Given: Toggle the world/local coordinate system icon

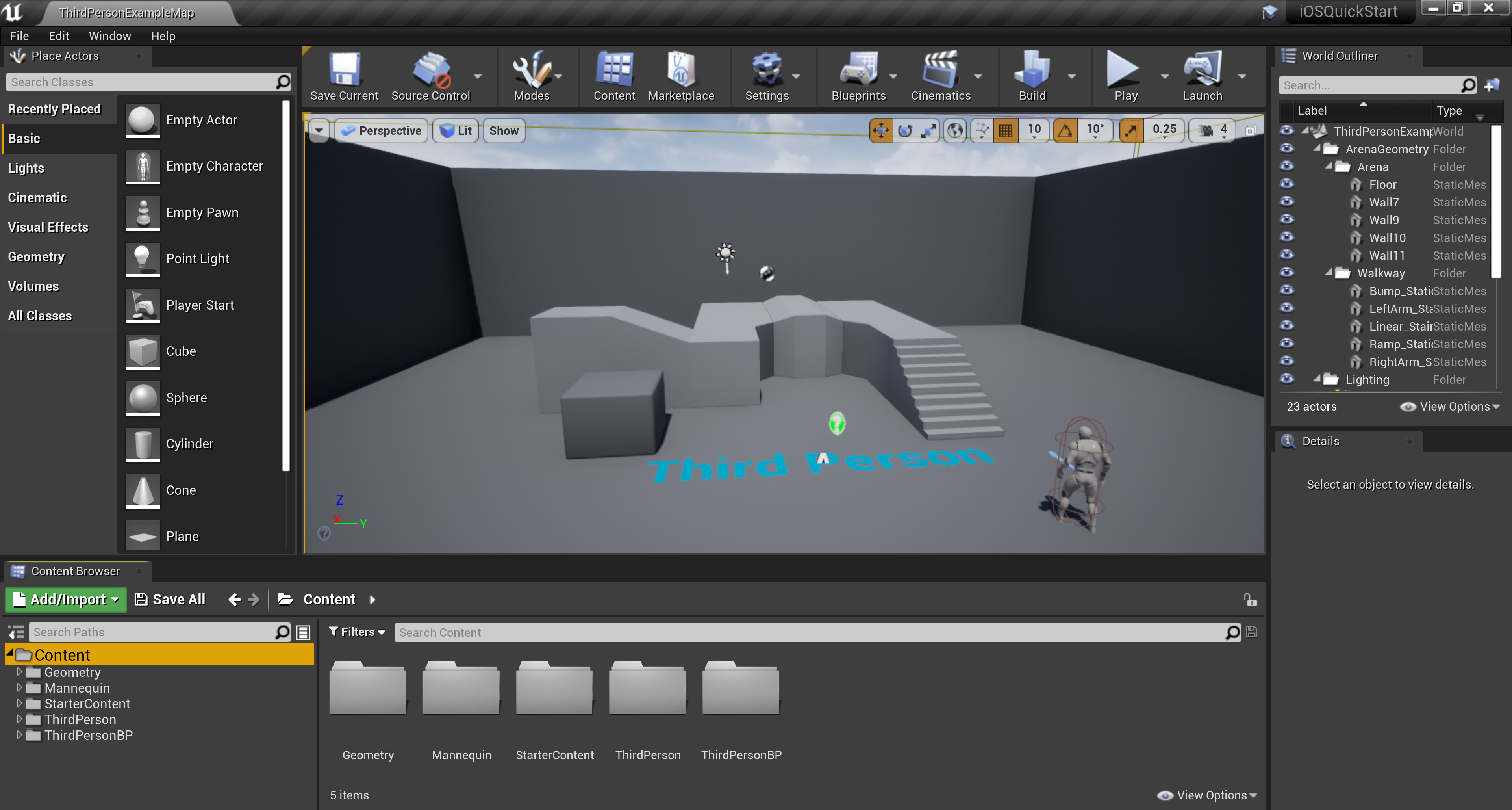Looking at the screenshot, I should coord(955,130).
